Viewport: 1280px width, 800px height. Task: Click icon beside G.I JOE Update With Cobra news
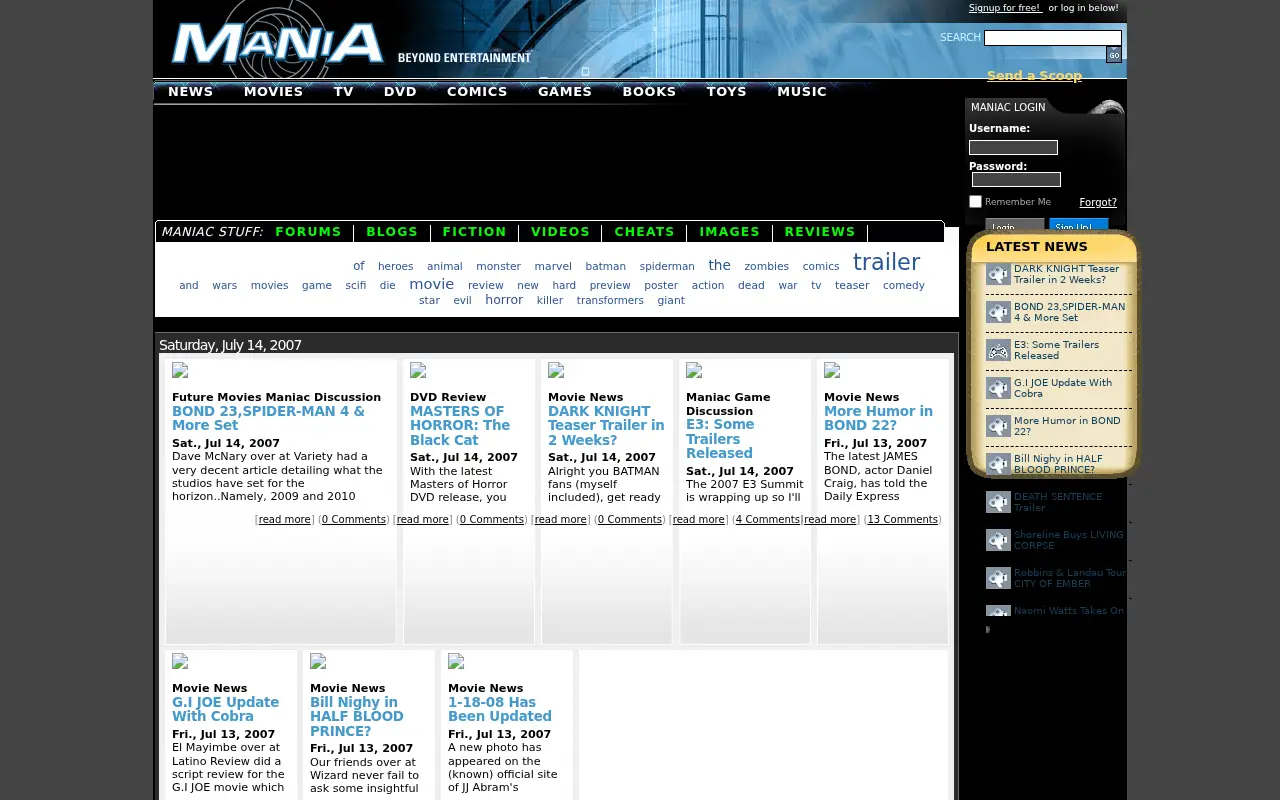click(998, 388)
